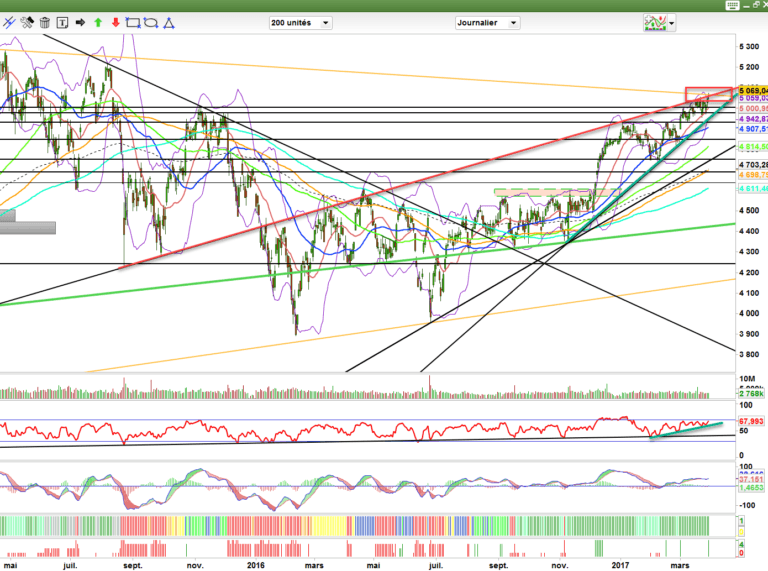Select the text annotation tool
The image size is (768, 571).
63,21
